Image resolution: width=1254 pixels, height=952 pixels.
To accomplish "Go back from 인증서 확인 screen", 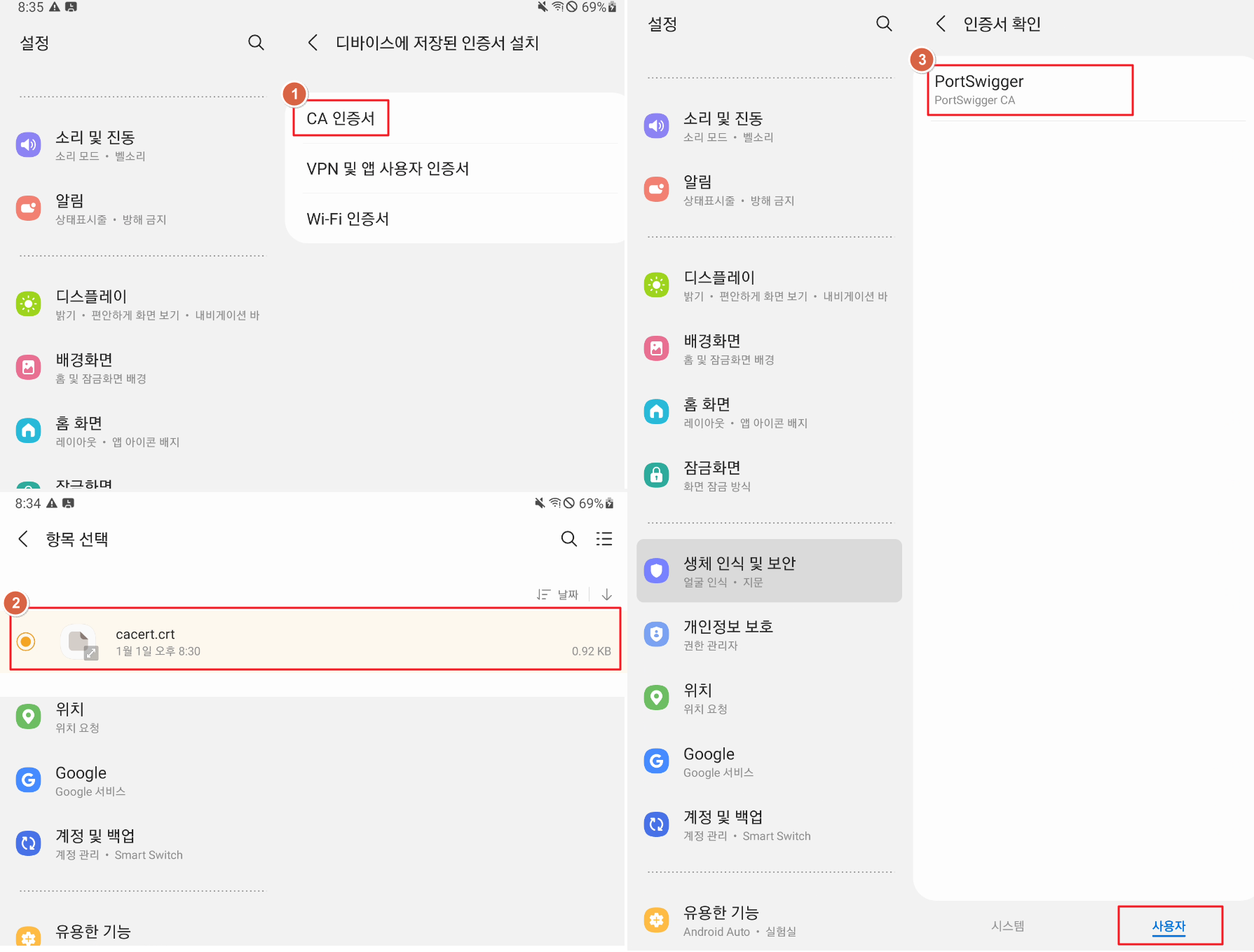I will click(941, 24).
